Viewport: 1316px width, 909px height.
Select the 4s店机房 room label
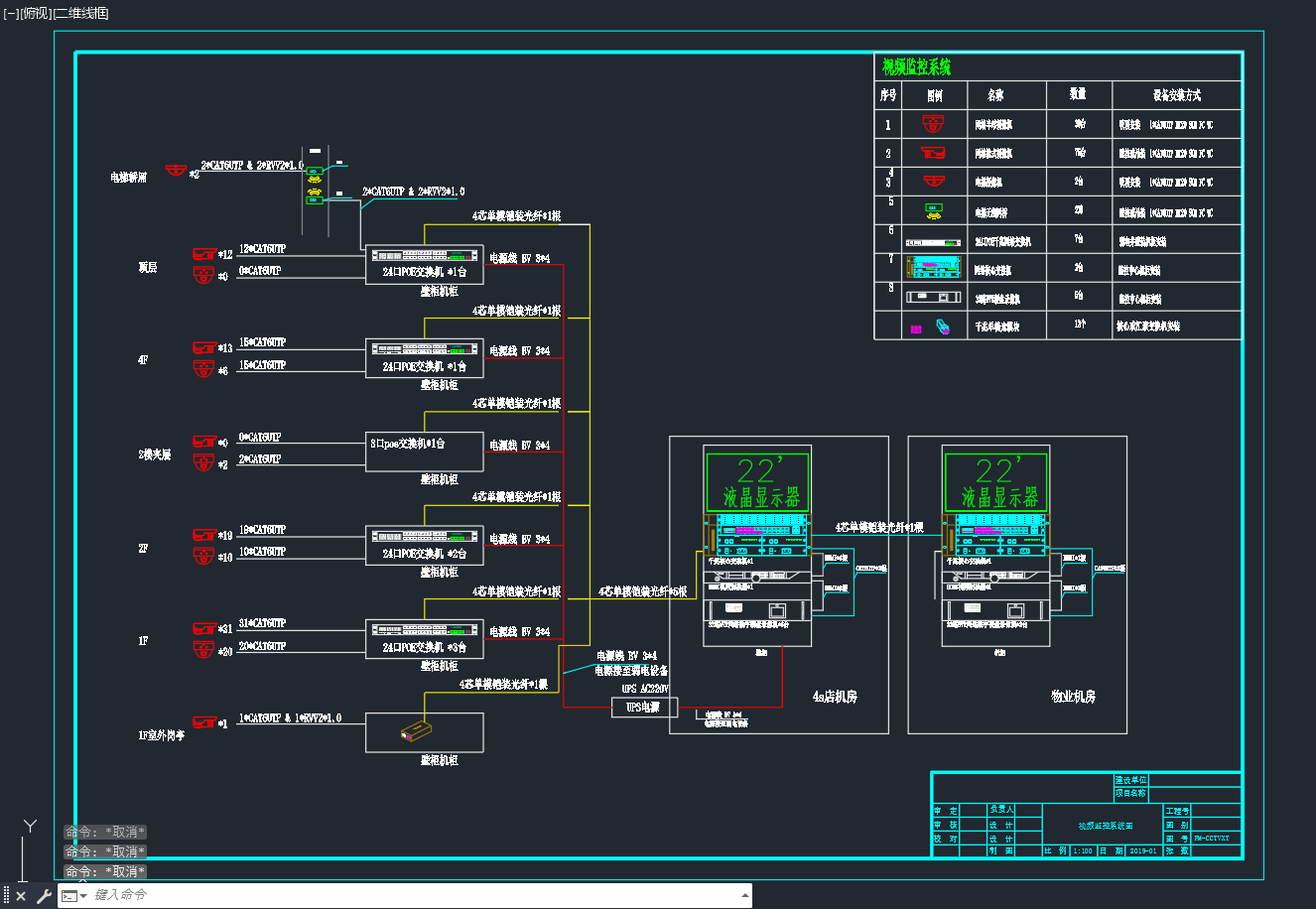coord(835,697)
